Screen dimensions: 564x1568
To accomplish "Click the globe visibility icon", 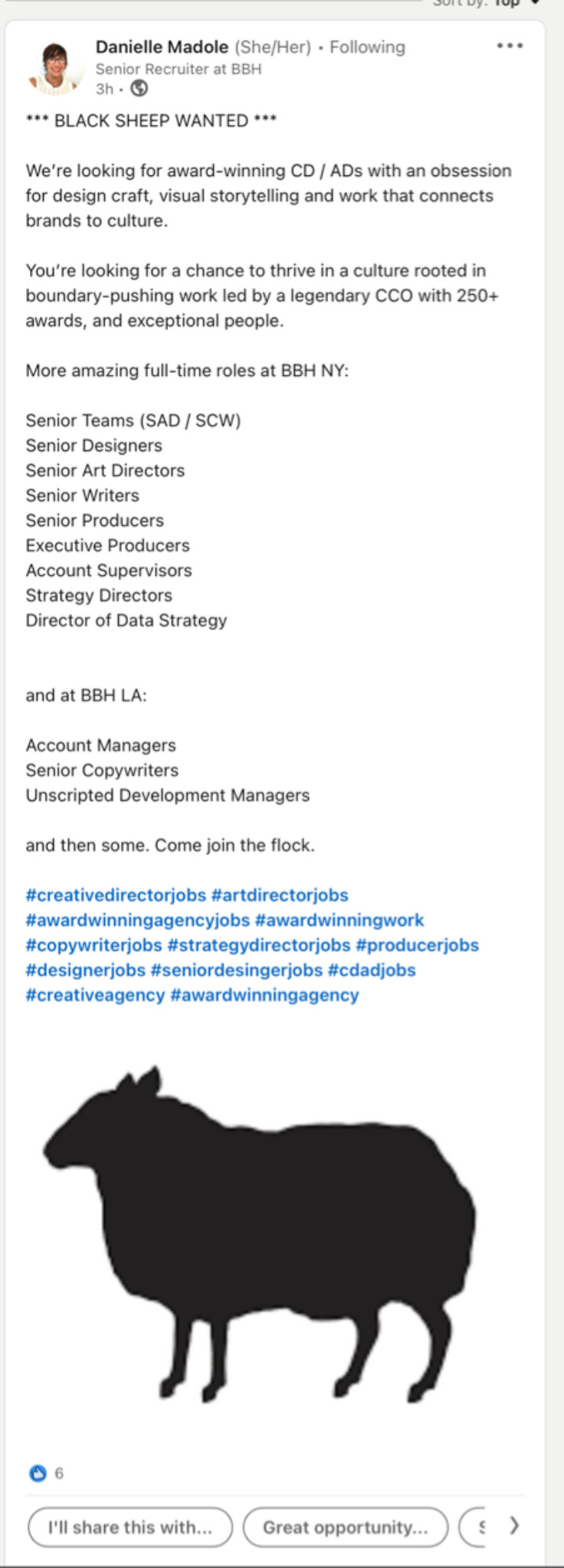I will pyautogui.click(x=139, y=89).
